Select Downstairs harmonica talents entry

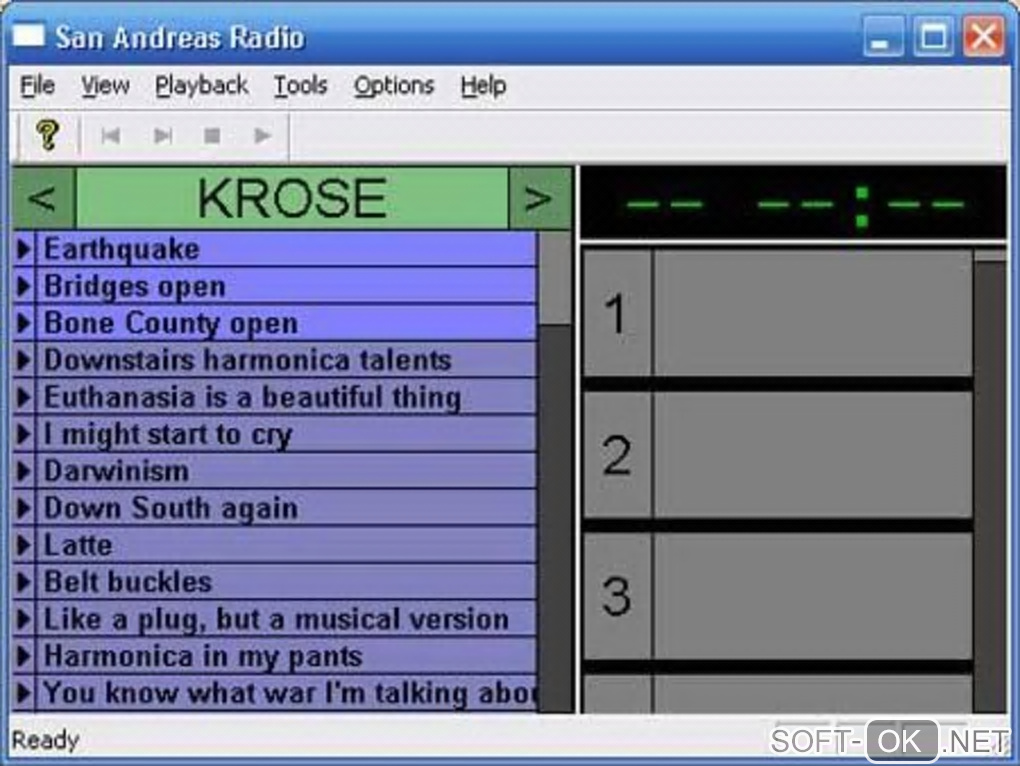pyautogui.click(x=286, y=360)
